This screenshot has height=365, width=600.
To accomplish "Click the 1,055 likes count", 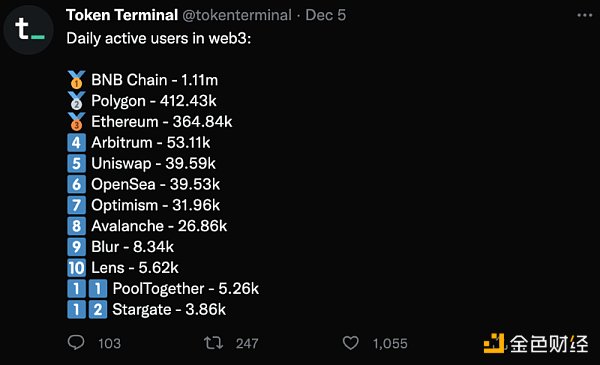I will [390, 344].
